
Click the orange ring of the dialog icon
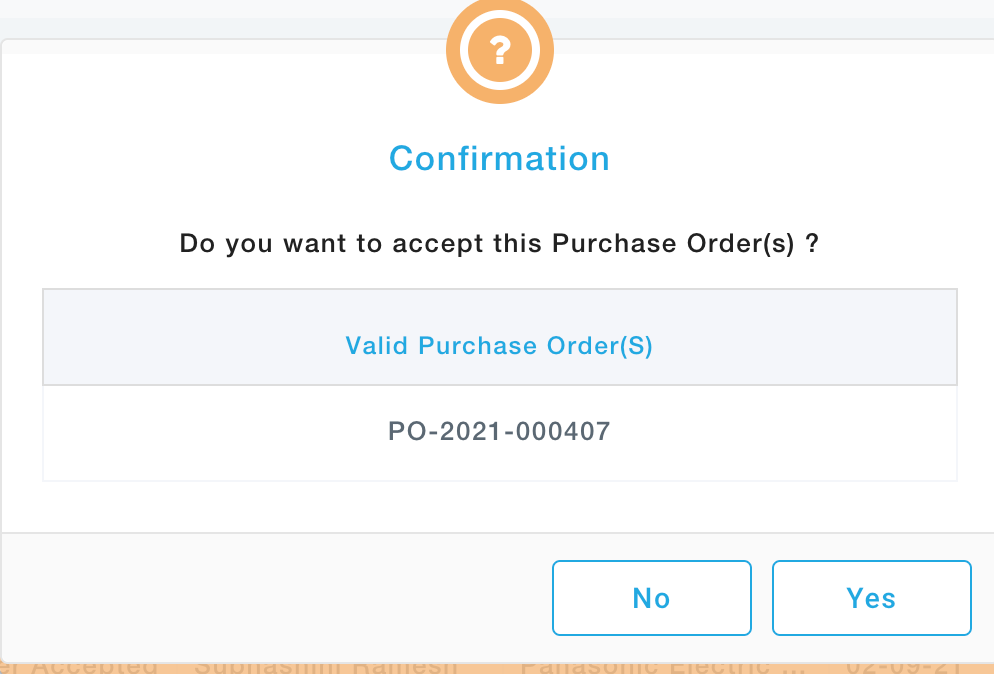point(458,48)
